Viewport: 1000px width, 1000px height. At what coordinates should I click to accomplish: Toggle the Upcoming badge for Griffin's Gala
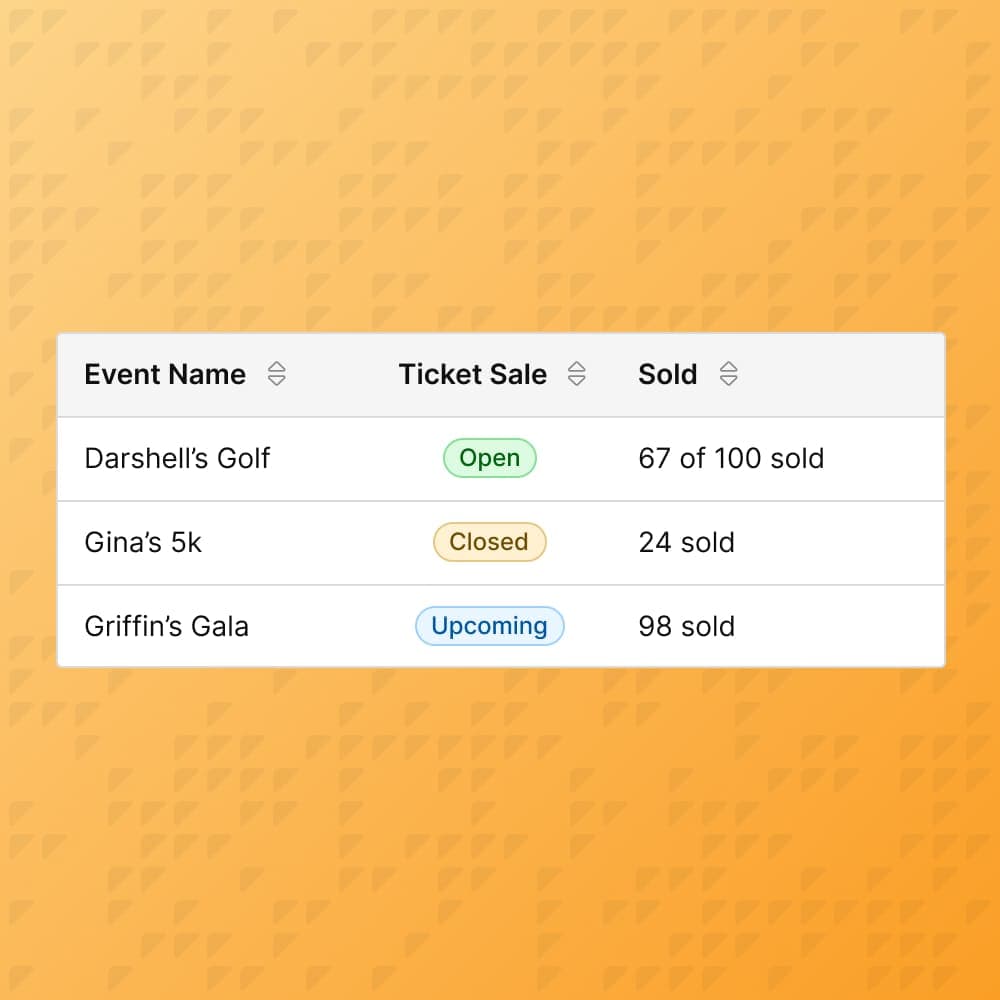tap(489, 626)
